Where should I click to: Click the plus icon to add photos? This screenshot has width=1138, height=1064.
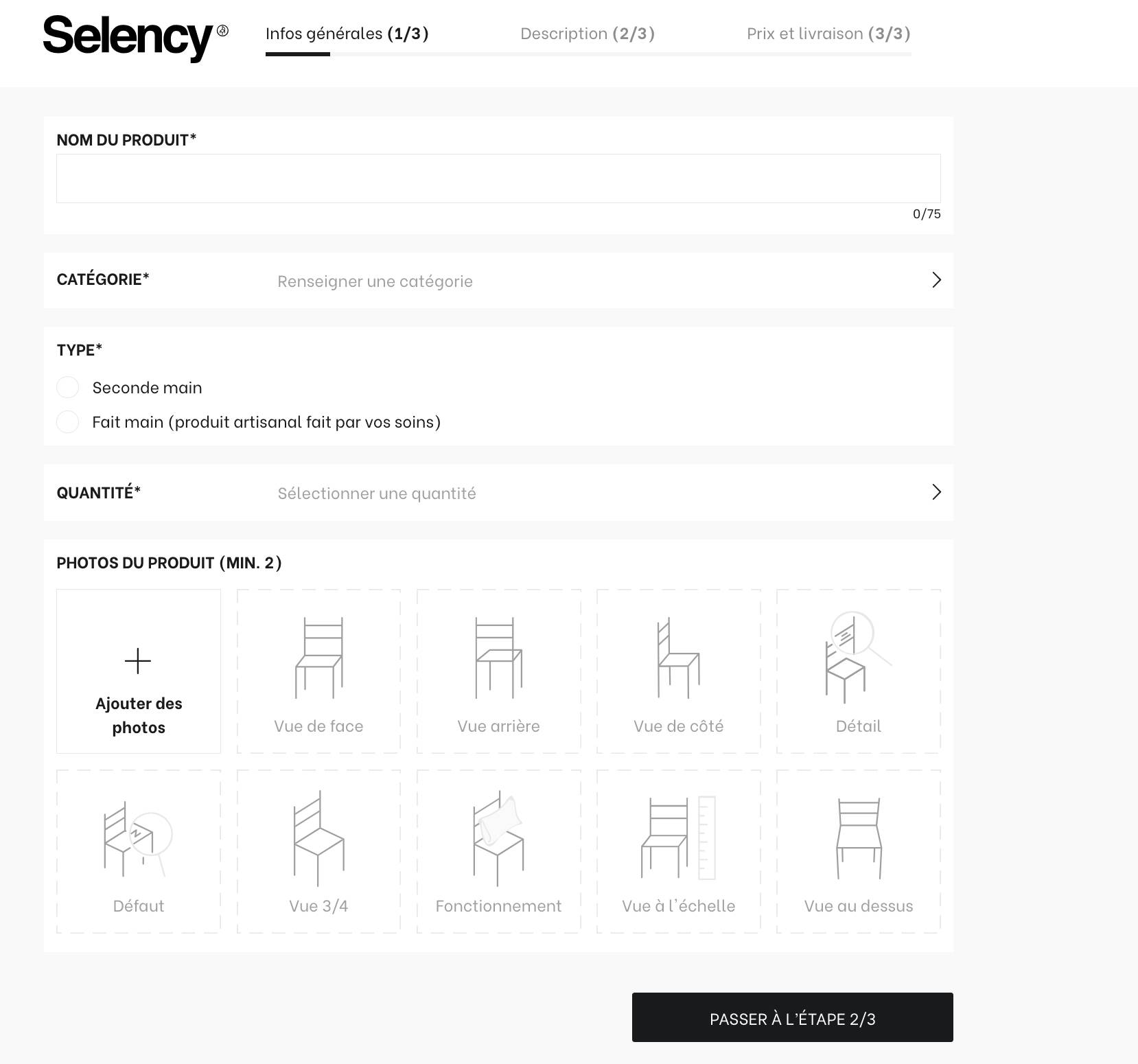coord(138,660)
